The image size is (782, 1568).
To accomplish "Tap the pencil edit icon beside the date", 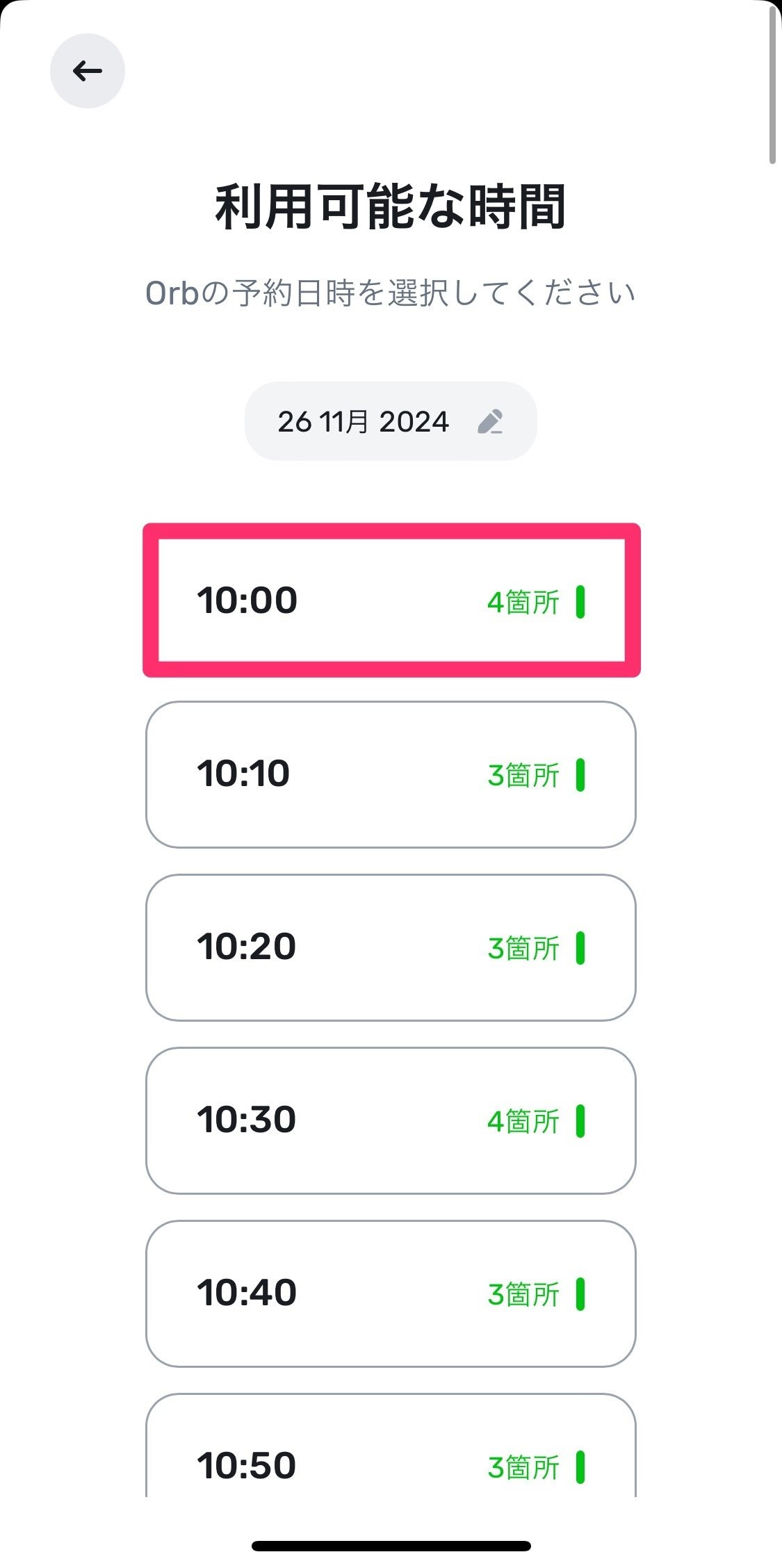I will [494, 422].
